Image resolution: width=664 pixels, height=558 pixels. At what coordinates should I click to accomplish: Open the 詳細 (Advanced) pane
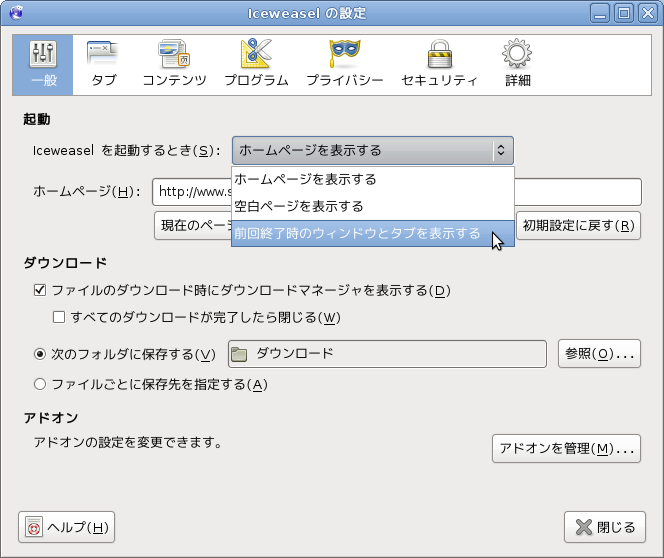coord(517,65)
